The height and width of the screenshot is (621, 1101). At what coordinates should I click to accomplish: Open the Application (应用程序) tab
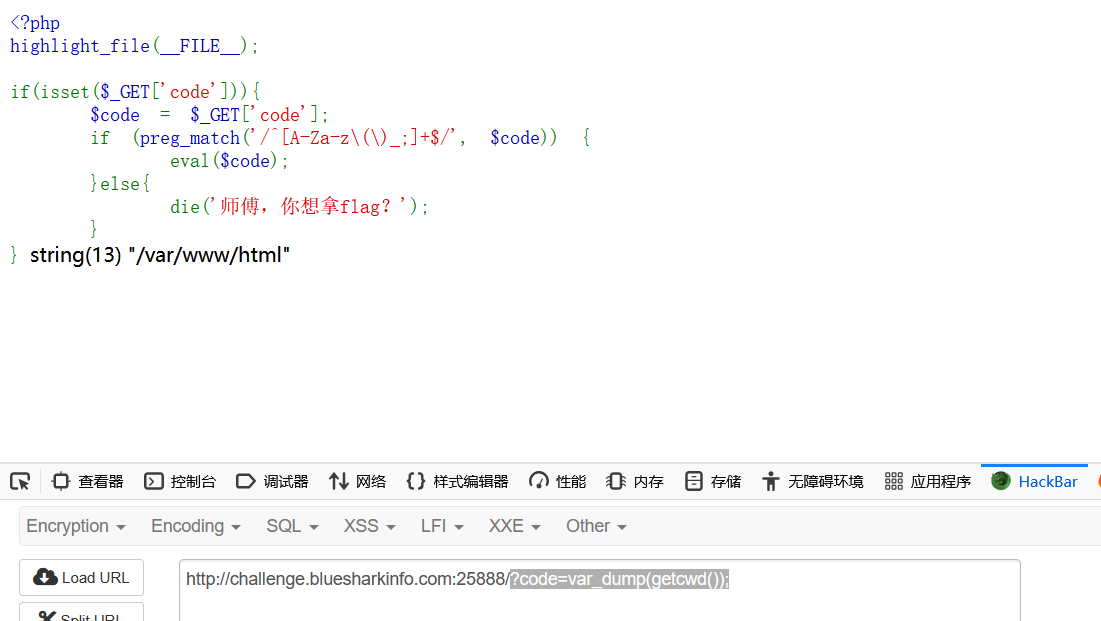click(x=928, y=481)
